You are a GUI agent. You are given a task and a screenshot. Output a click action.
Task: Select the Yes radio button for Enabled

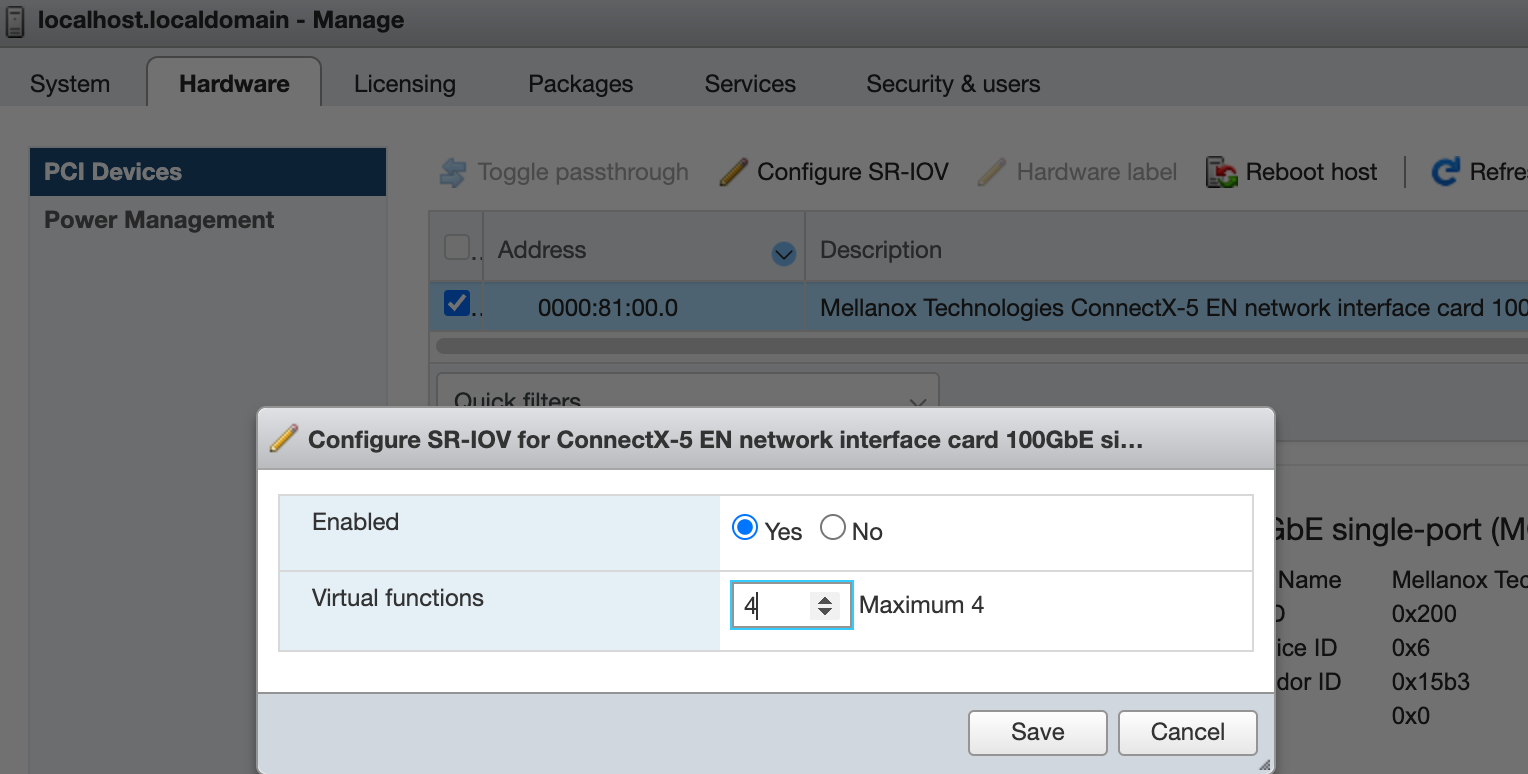[x=744, y=527]
